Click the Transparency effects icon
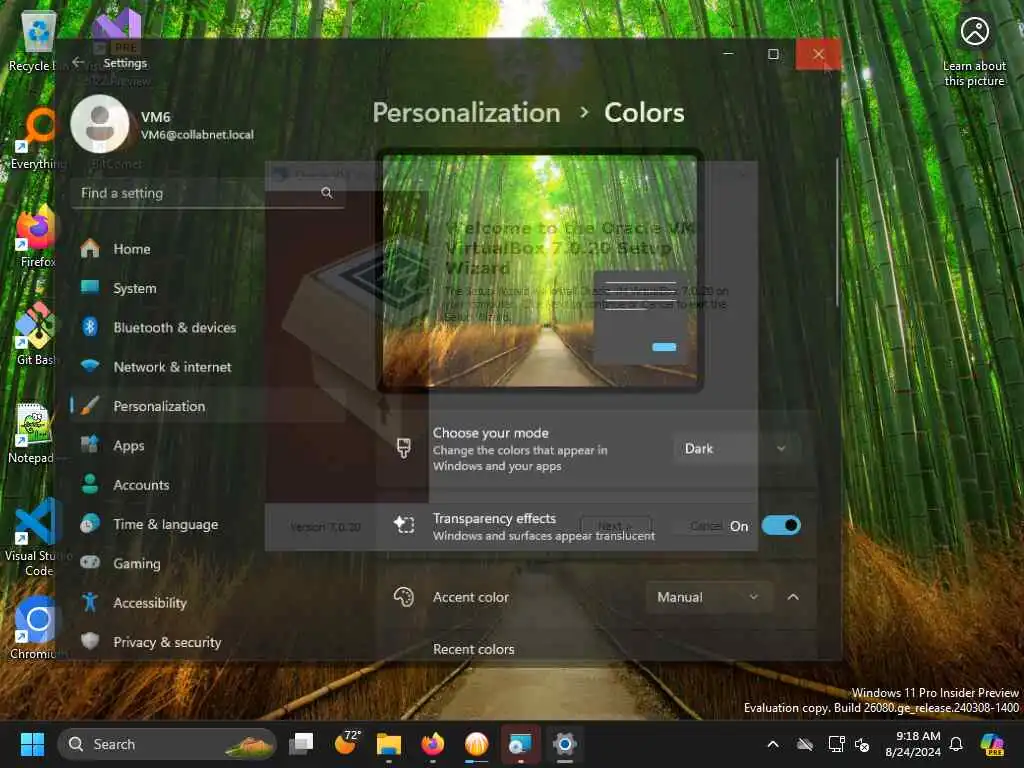 coord(404,524)
